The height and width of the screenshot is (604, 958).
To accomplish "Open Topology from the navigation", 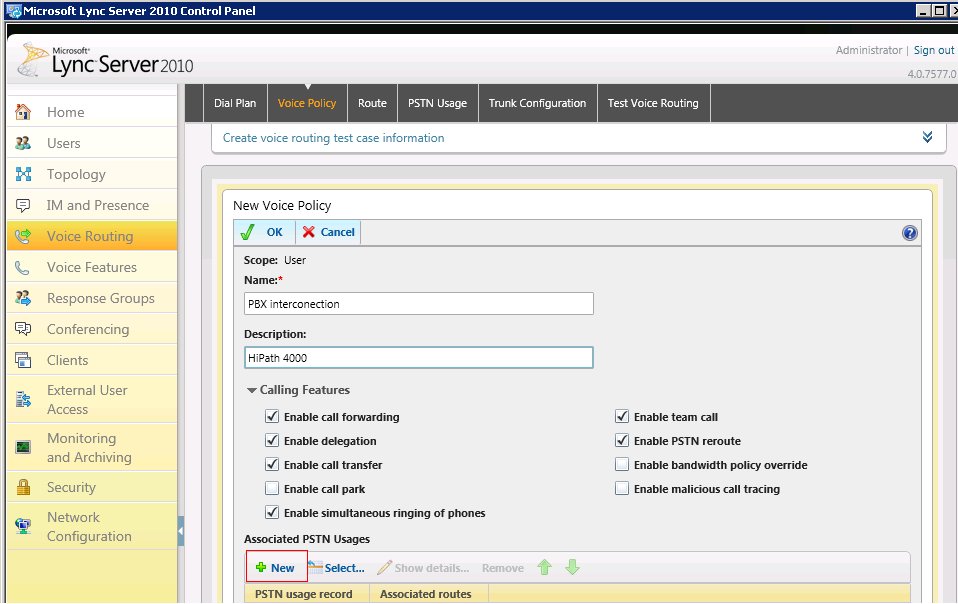I will [92, 174].
